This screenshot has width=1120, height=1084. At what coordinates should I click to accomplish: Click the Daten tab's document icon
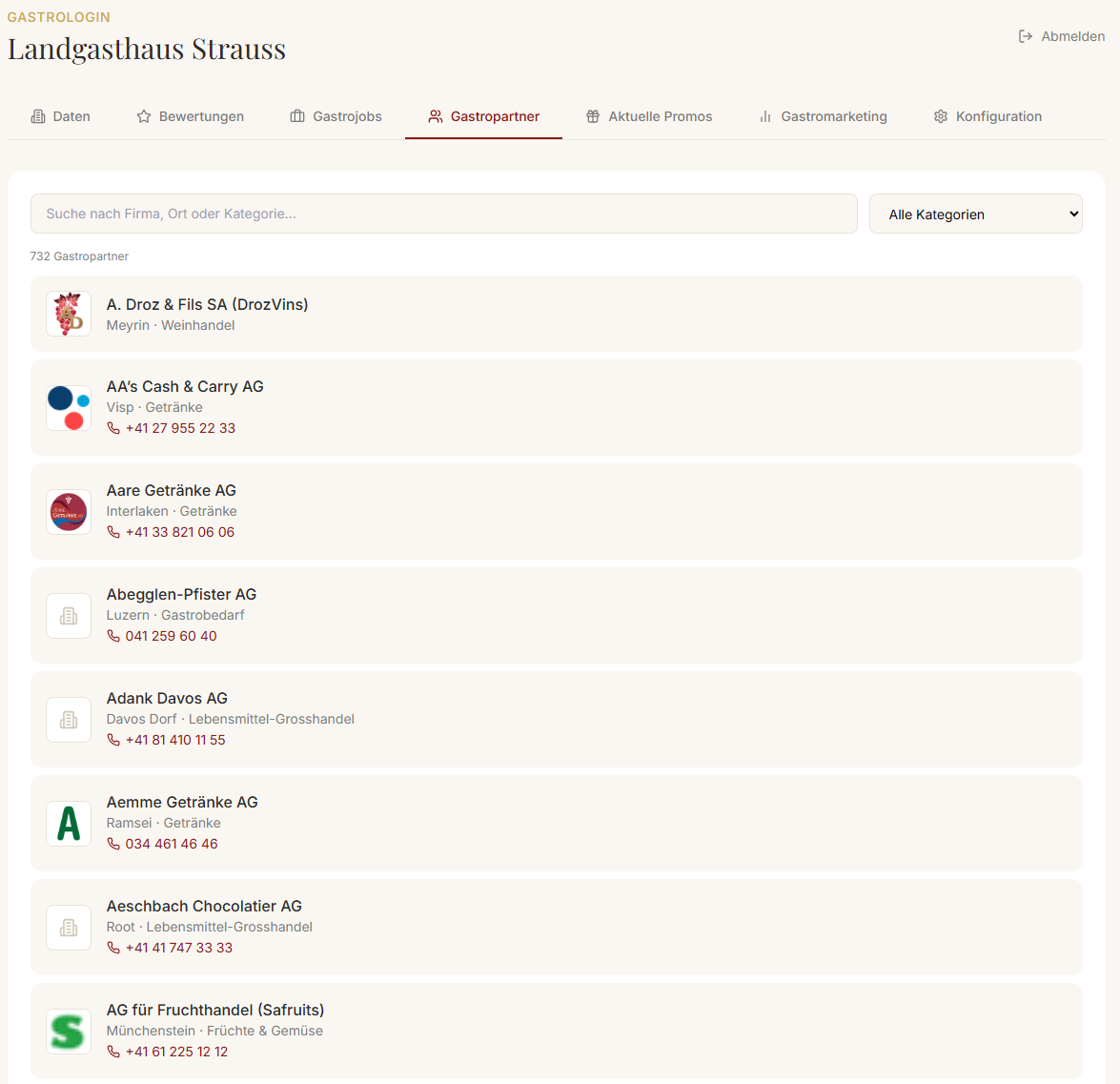pos(38,116)
